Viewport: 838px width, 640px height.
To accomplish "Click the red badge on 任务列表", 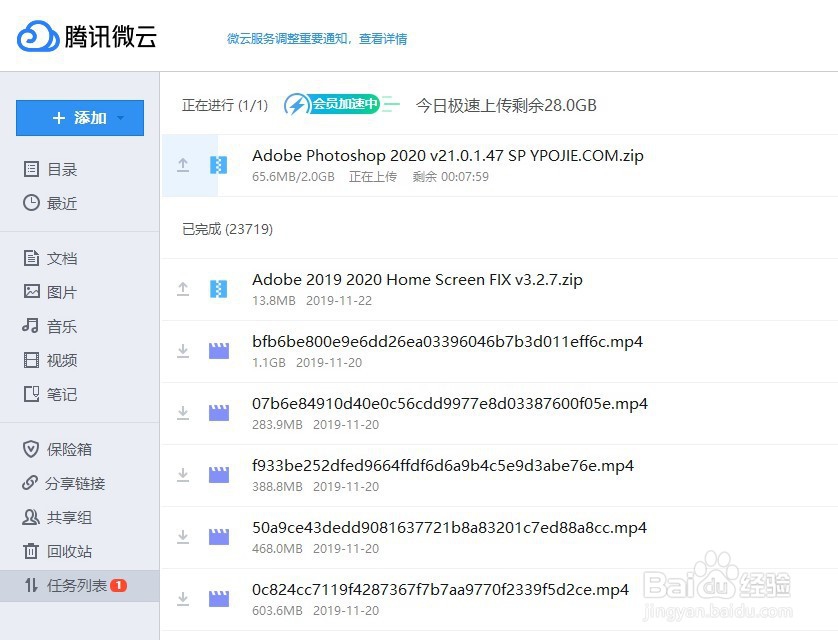I will (x=118, y=586).
